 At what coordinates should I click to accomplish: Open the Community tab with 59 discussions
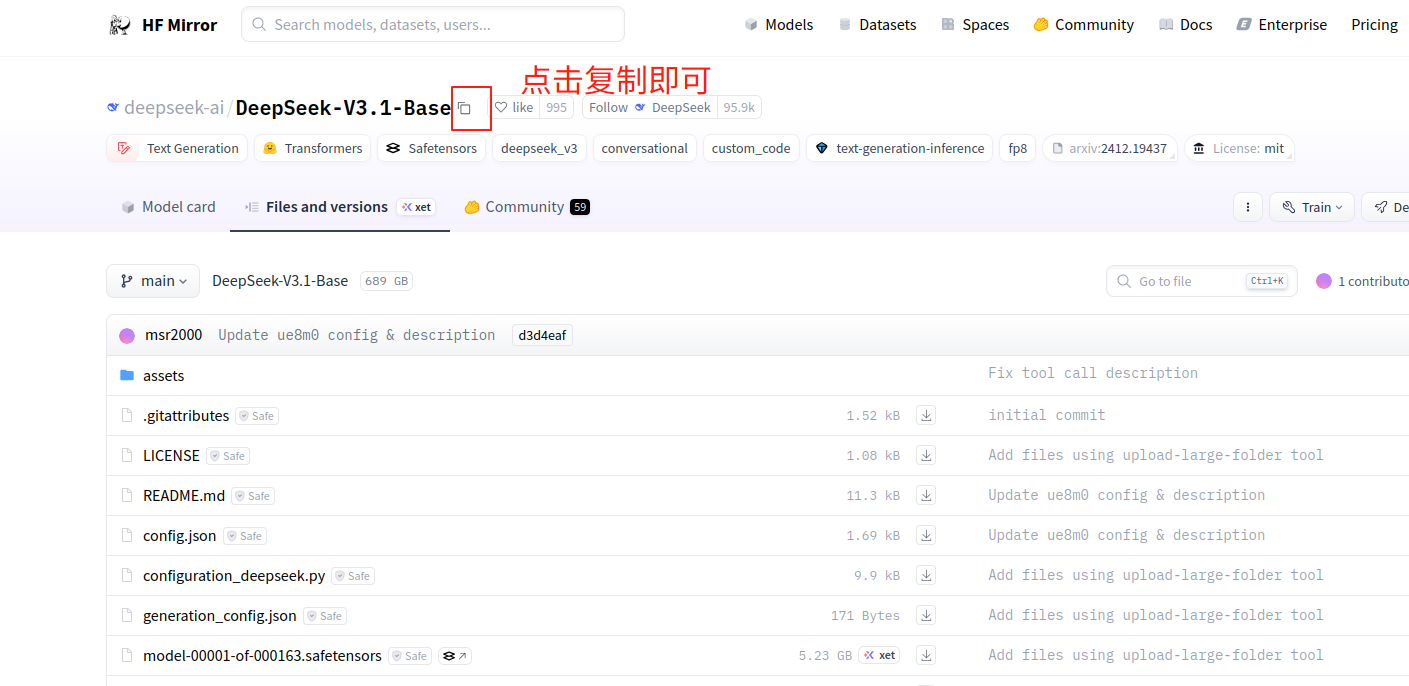tap(527, 207)
